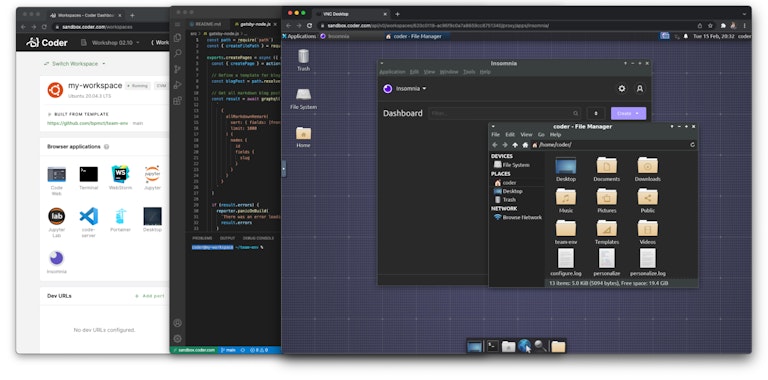
Task: Open the Extensions icon in editor sidebar
Action: tap(177, 101)
